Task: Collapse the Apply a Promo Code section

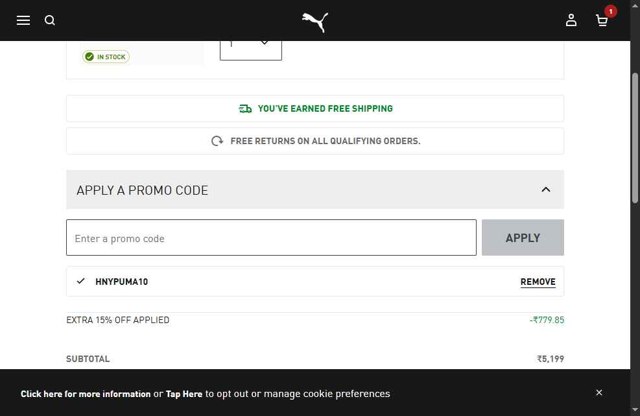Action: 545,189
